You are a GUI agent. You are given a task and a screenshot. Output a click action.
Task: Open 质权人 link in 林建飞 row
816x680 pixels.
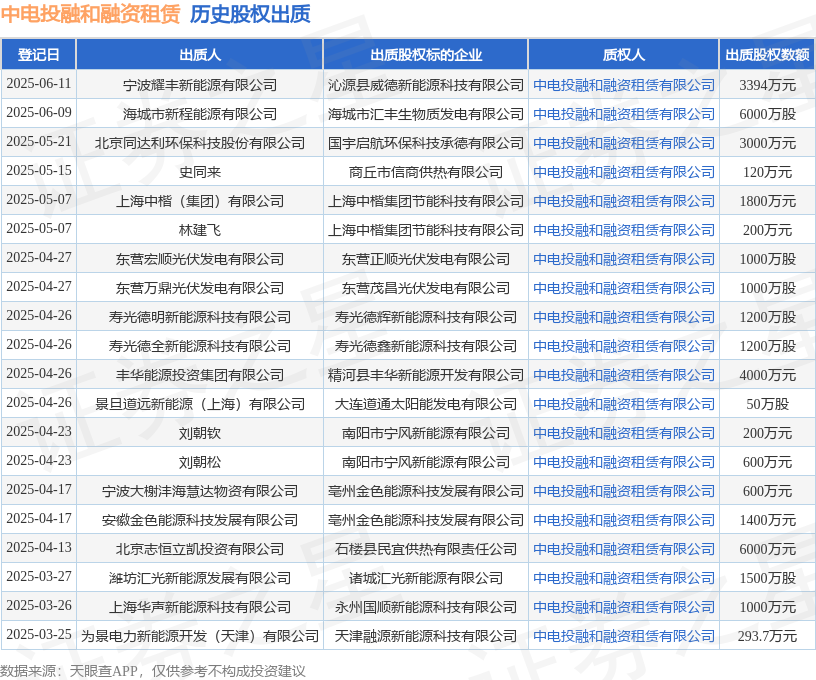(x=623, y=230)
